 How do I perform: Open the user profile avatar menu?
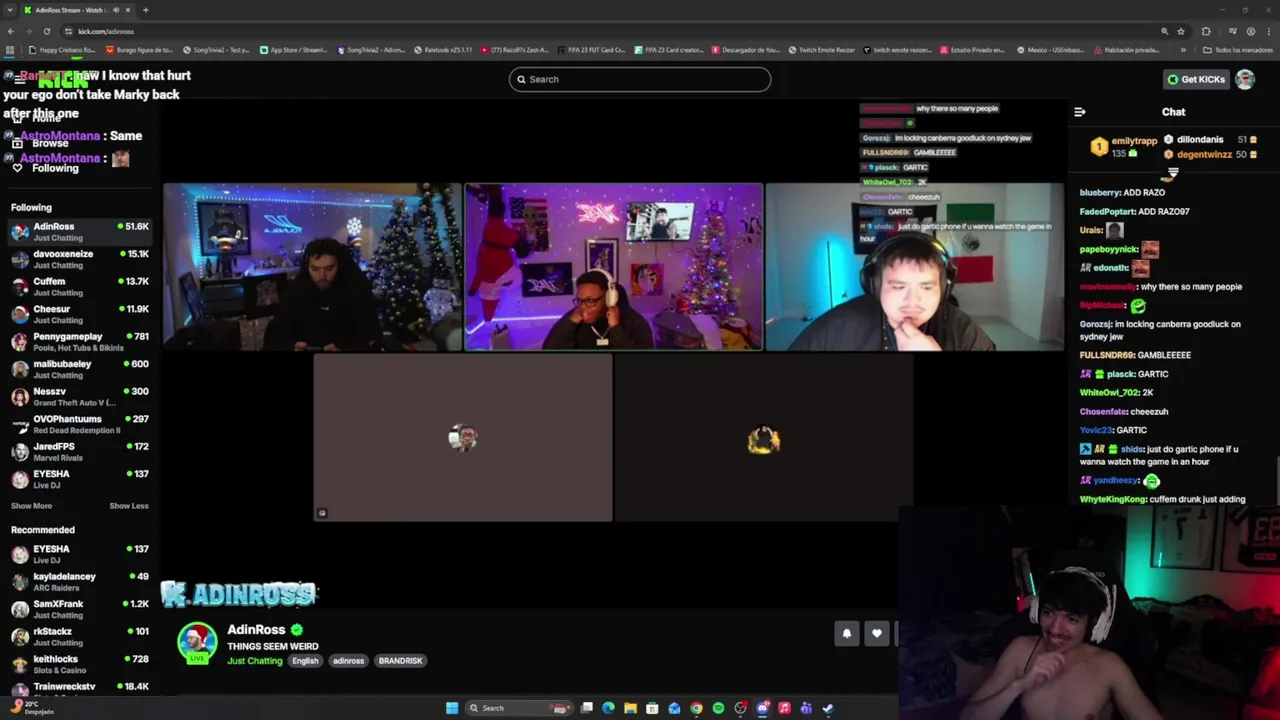pos(1245,79)
